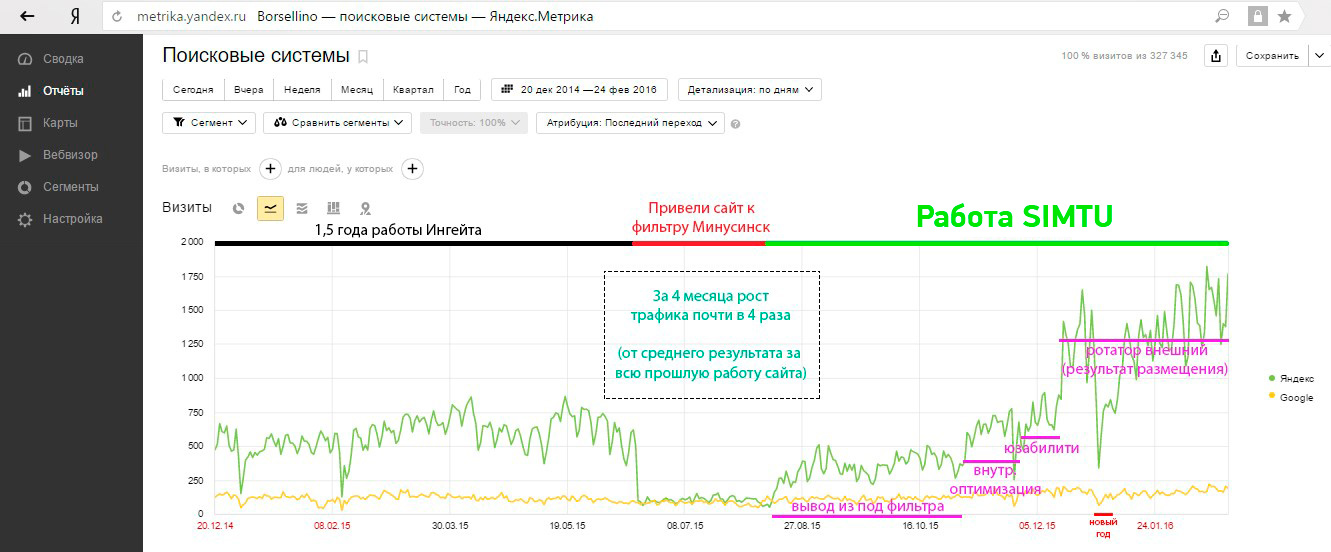
Task: Open Настройка in the sidebar
Action: pos(72,219)
